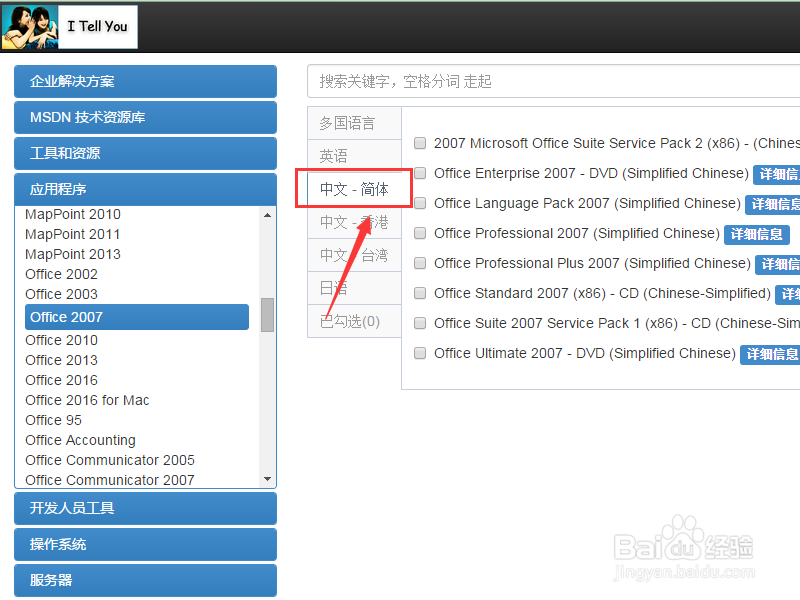Screen dimensions: 800x600
Task: Select MapPoint 2010 in the list
Action: 73,214
